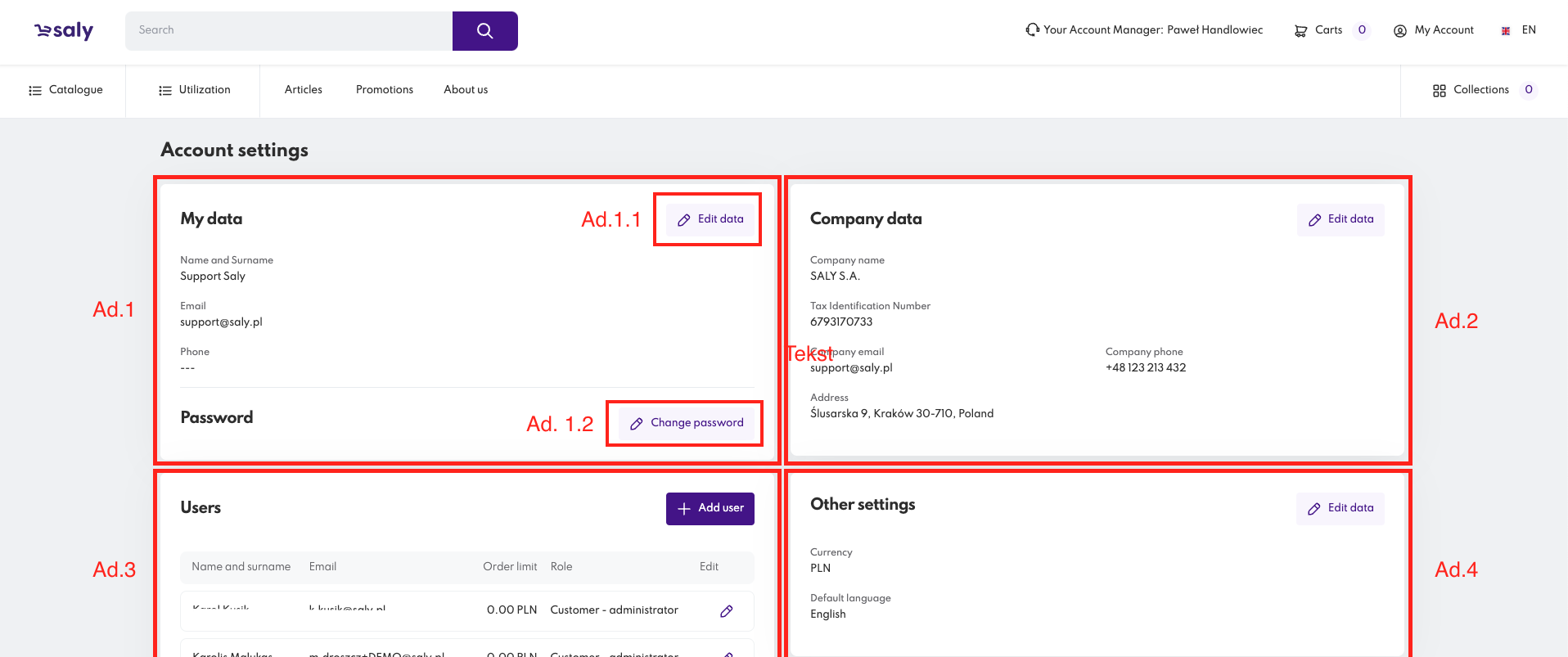This screenshot has height=657, width=1568.
Task: Expand the Utilization menu
Action: pos(195,90)
